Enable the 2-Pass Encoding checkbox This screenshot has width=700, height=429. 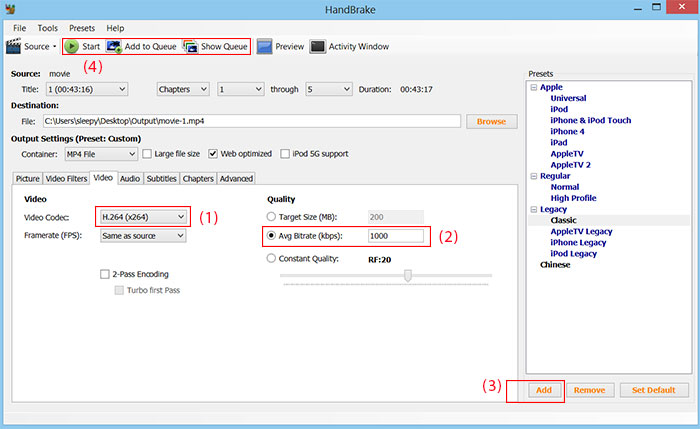104,274
